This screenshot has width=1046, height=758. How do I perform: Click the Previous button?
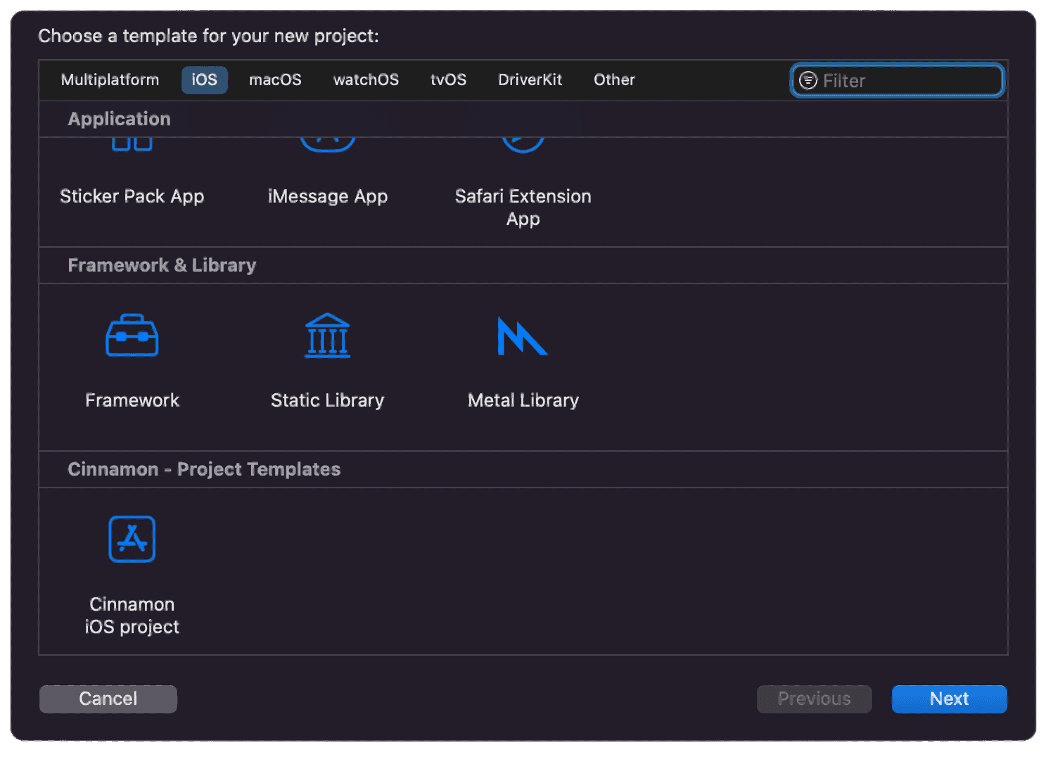pyautogui.click(x=814, y=699)
